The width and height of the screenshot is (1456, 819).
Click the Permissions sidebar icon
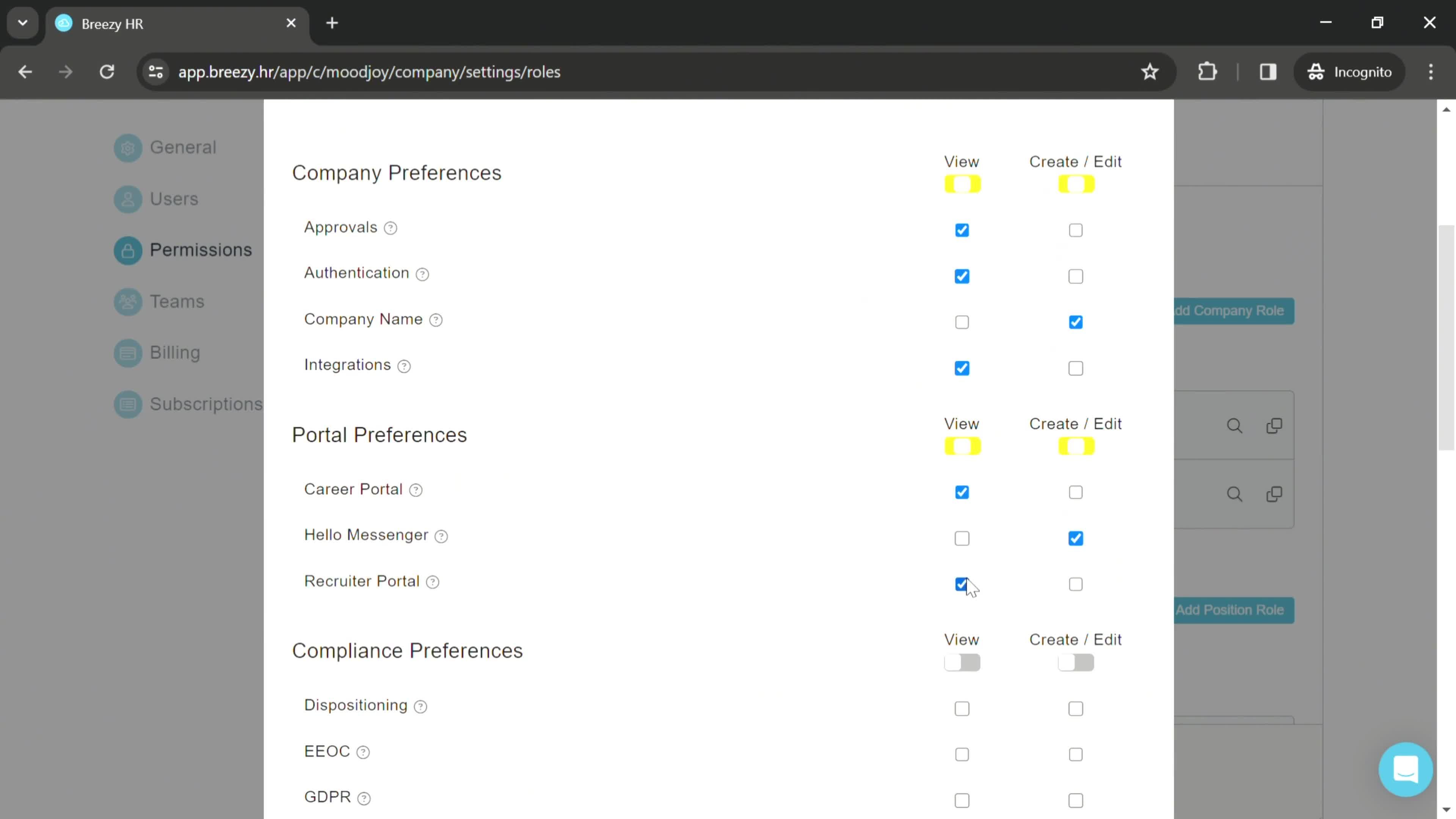128,250
